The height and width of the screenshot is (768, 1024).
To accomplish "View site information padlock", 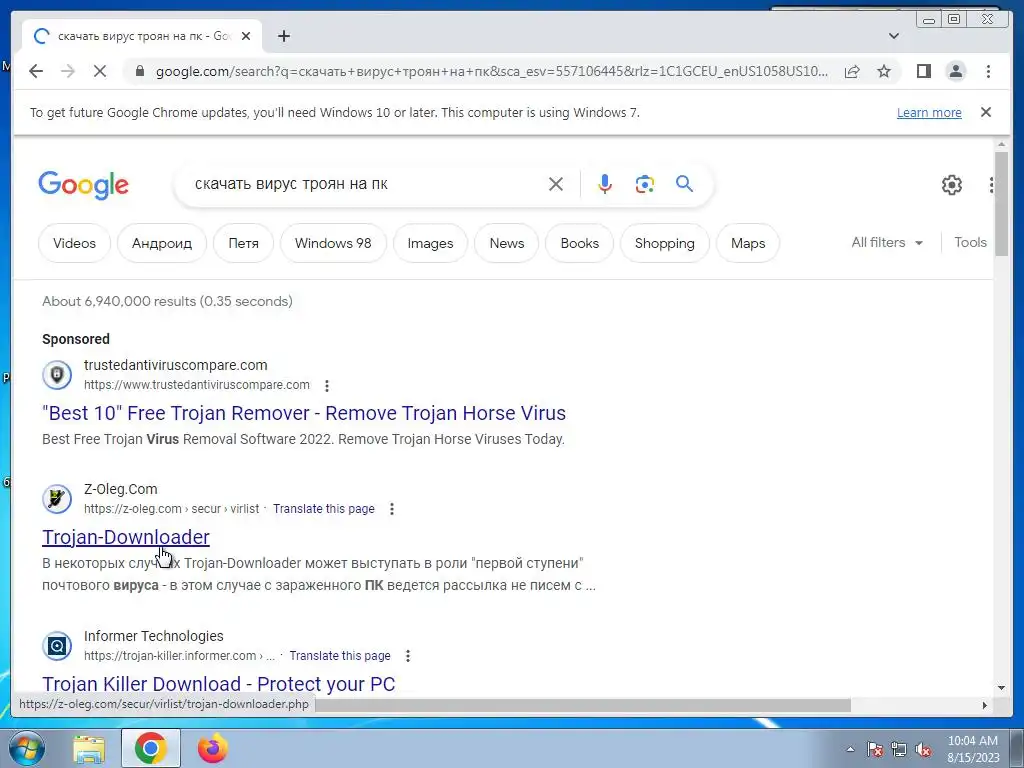I will (x=139, y=71).
